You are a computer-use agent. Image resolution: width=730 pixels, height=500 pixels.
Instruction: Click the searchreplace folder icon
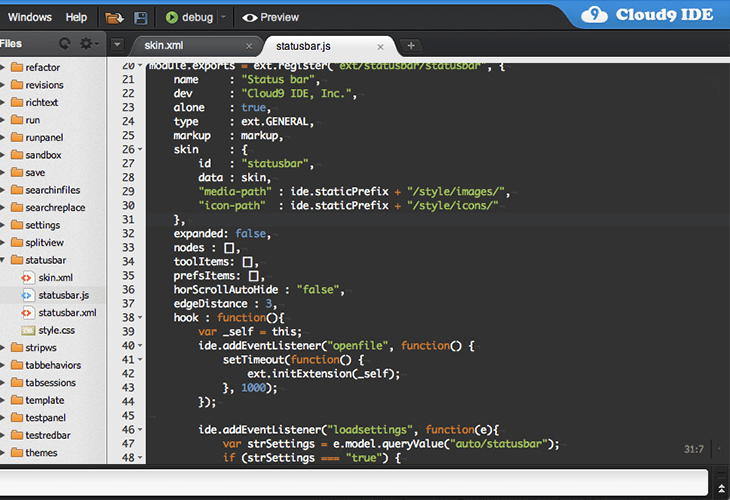(x=17, y=207)
